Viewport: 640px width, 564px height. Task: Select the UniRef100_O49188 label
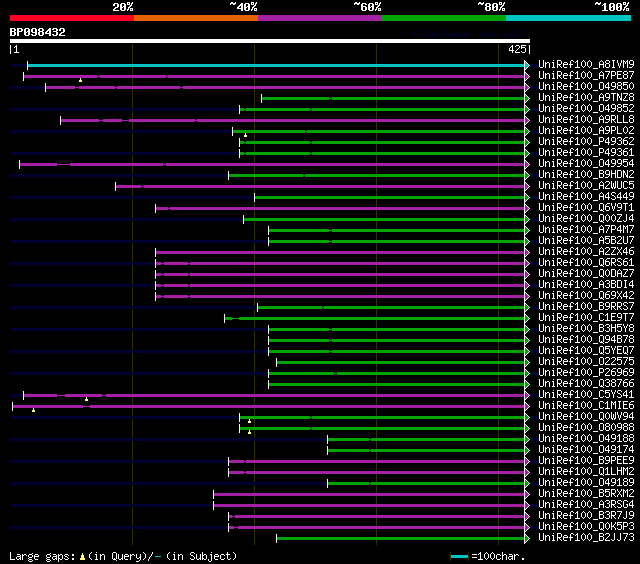coord(586,439)
